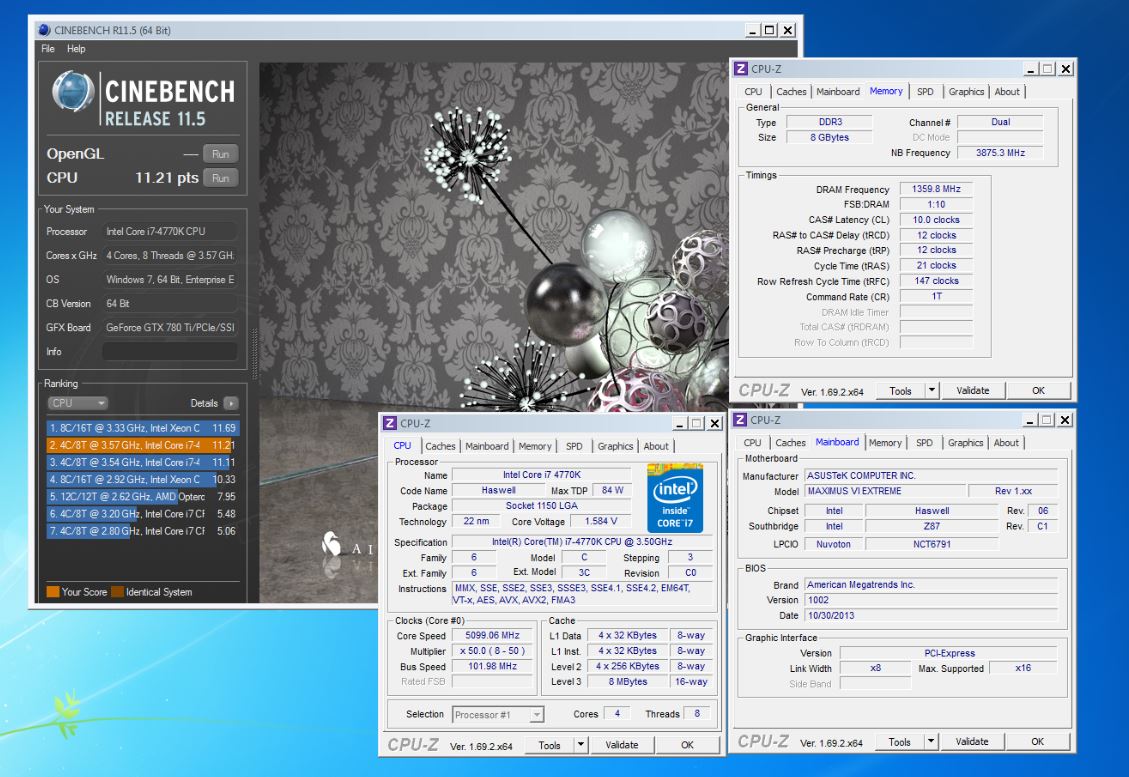
Task: Click the Info input field in Cinebench
Action: tap(170, 351)
